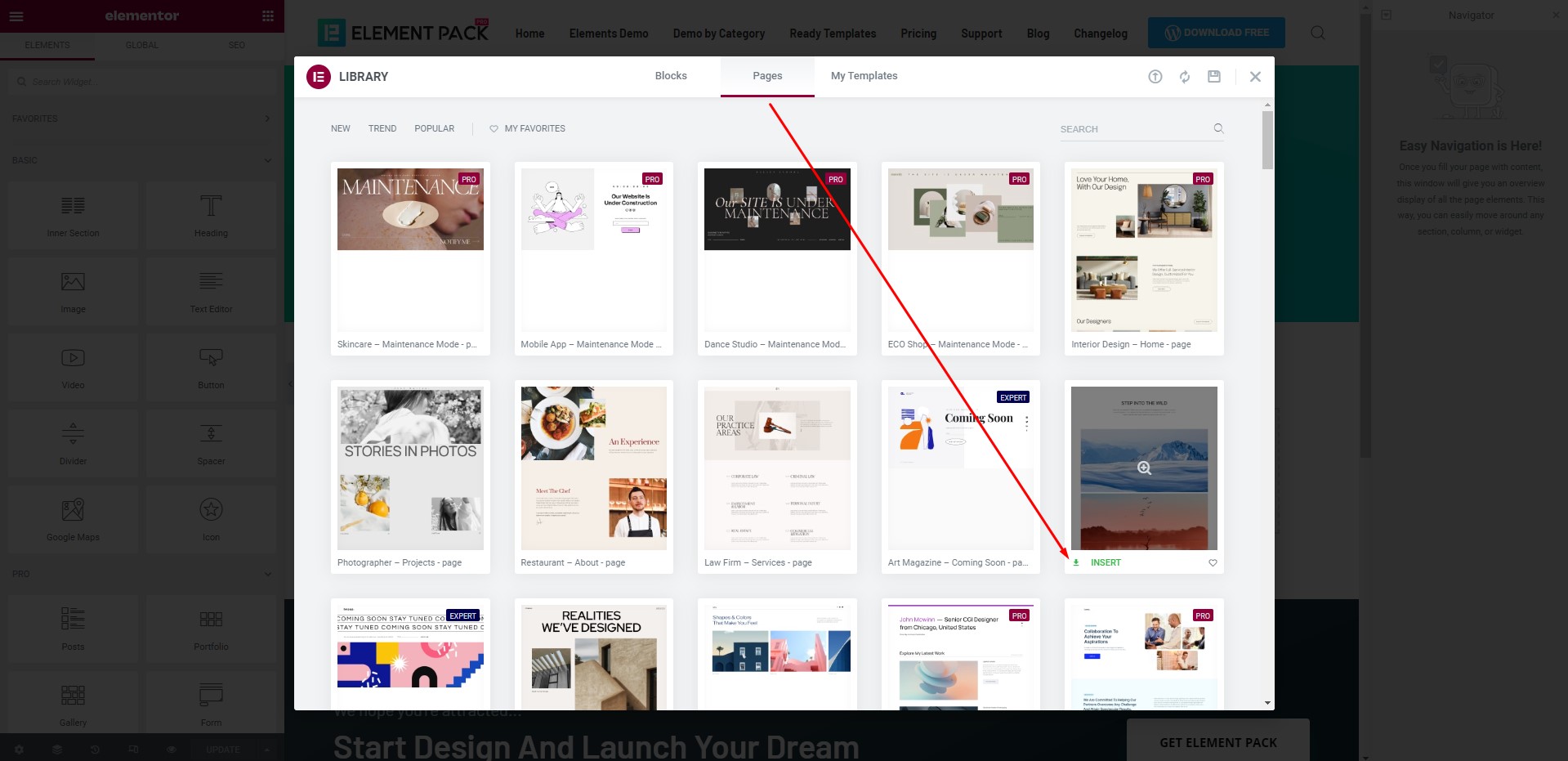Select the Spacer widget
Screen dimensions: 1568x761
point(210,442)
